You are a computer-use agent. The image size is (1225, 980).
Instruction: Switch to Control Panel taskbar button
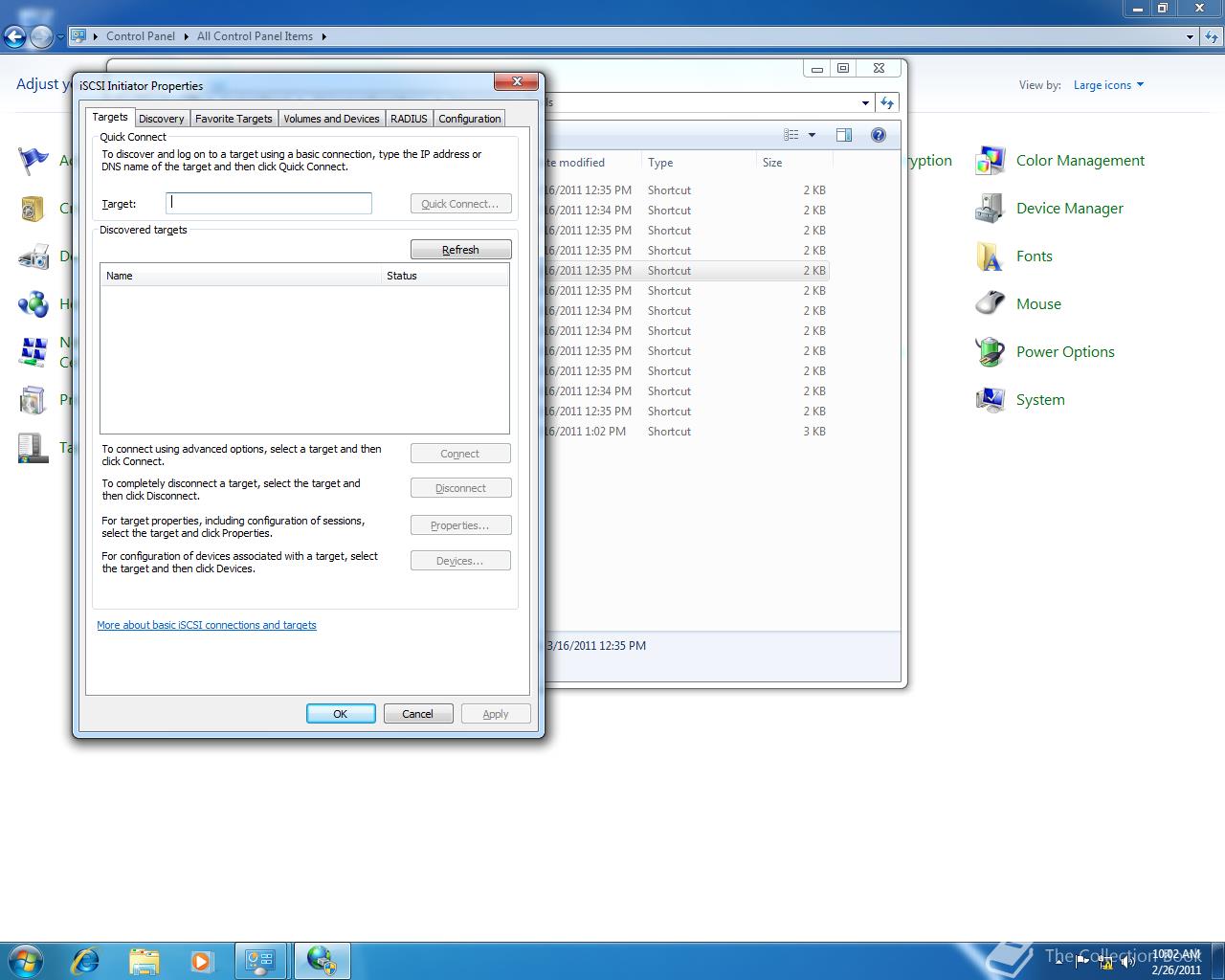(260, 960)
